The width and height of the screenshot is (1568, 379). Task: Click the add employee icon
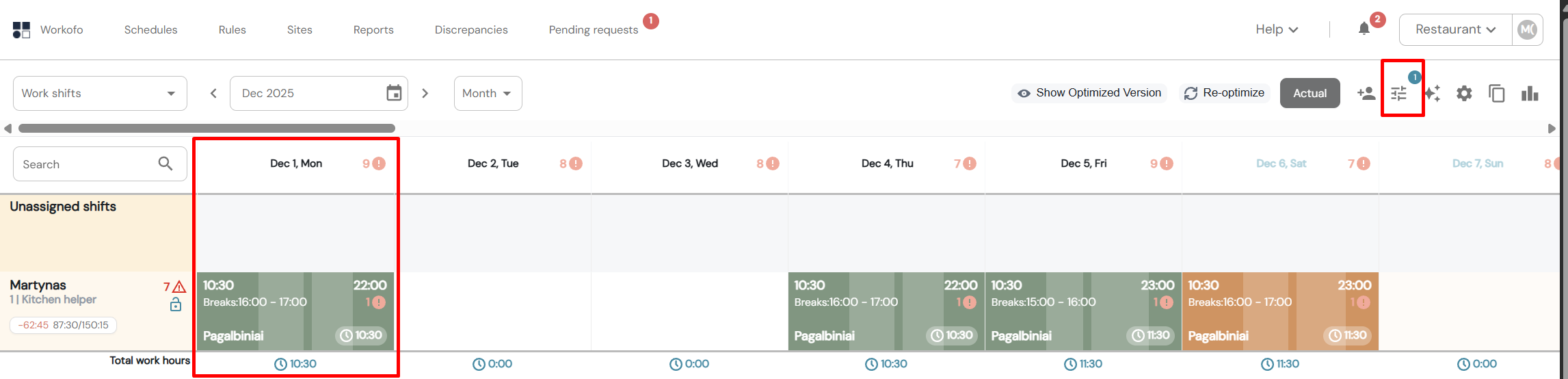(x=1366, y=93)
